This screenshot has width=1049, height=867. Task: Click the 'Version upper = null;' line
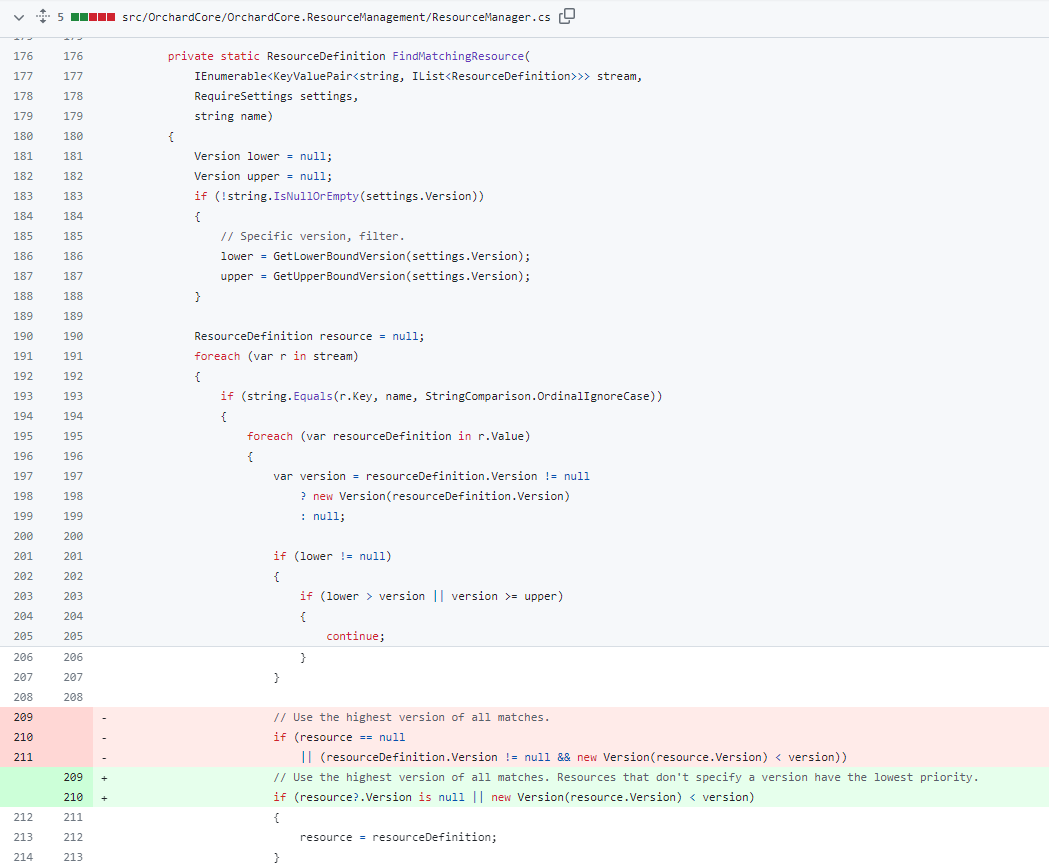(x=263, y=177)
